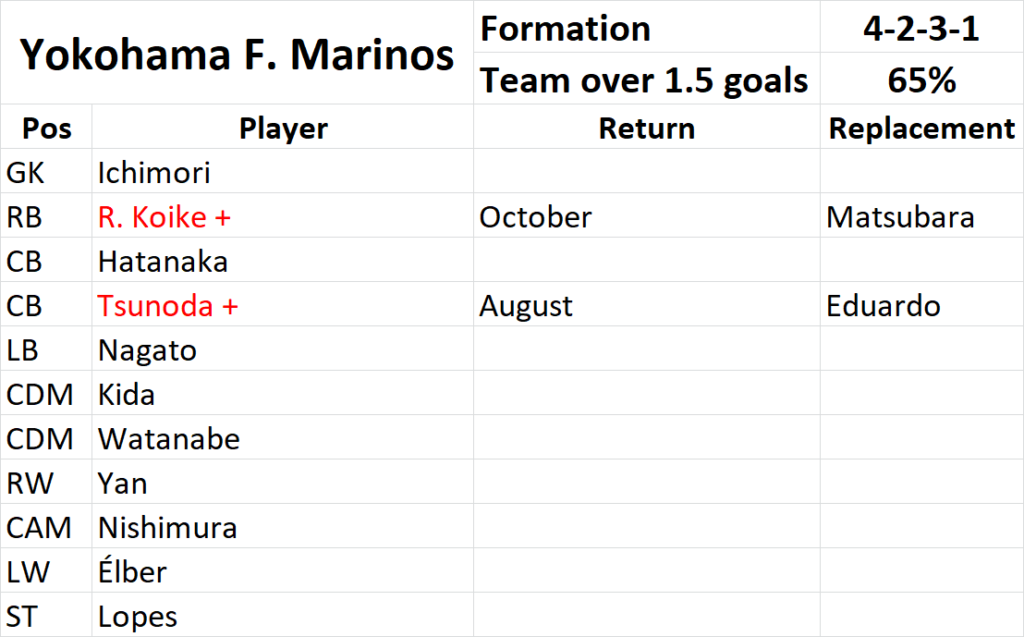The height and width of the screenshot is (637, 1024).
Task: Select the red R. Koike + cell
Action: tap(282, 216)
